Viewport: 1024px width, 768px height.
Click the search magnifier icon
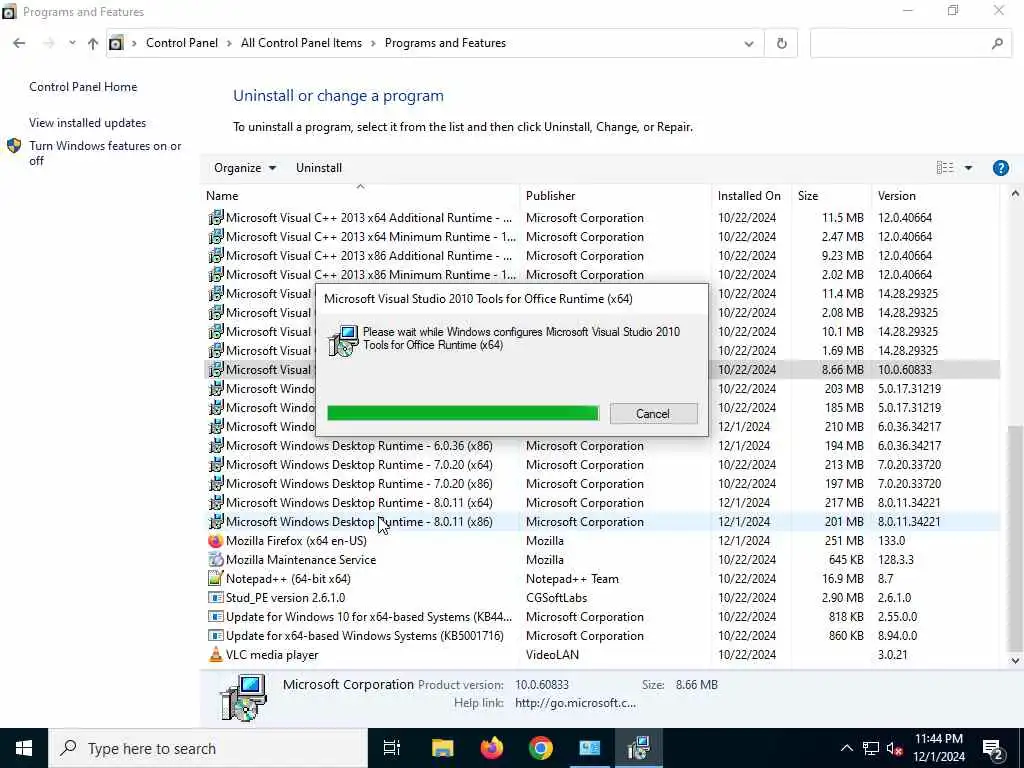(997, 43)
